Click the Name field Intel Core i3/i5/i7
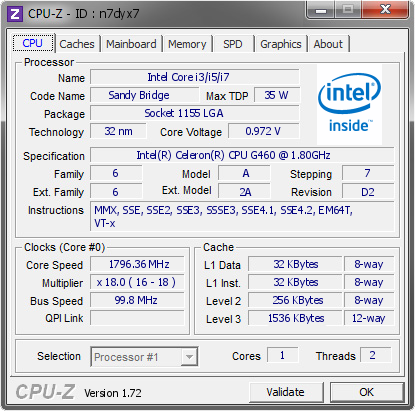This screenshot has height=411, width=415. (x=195, y=77)
